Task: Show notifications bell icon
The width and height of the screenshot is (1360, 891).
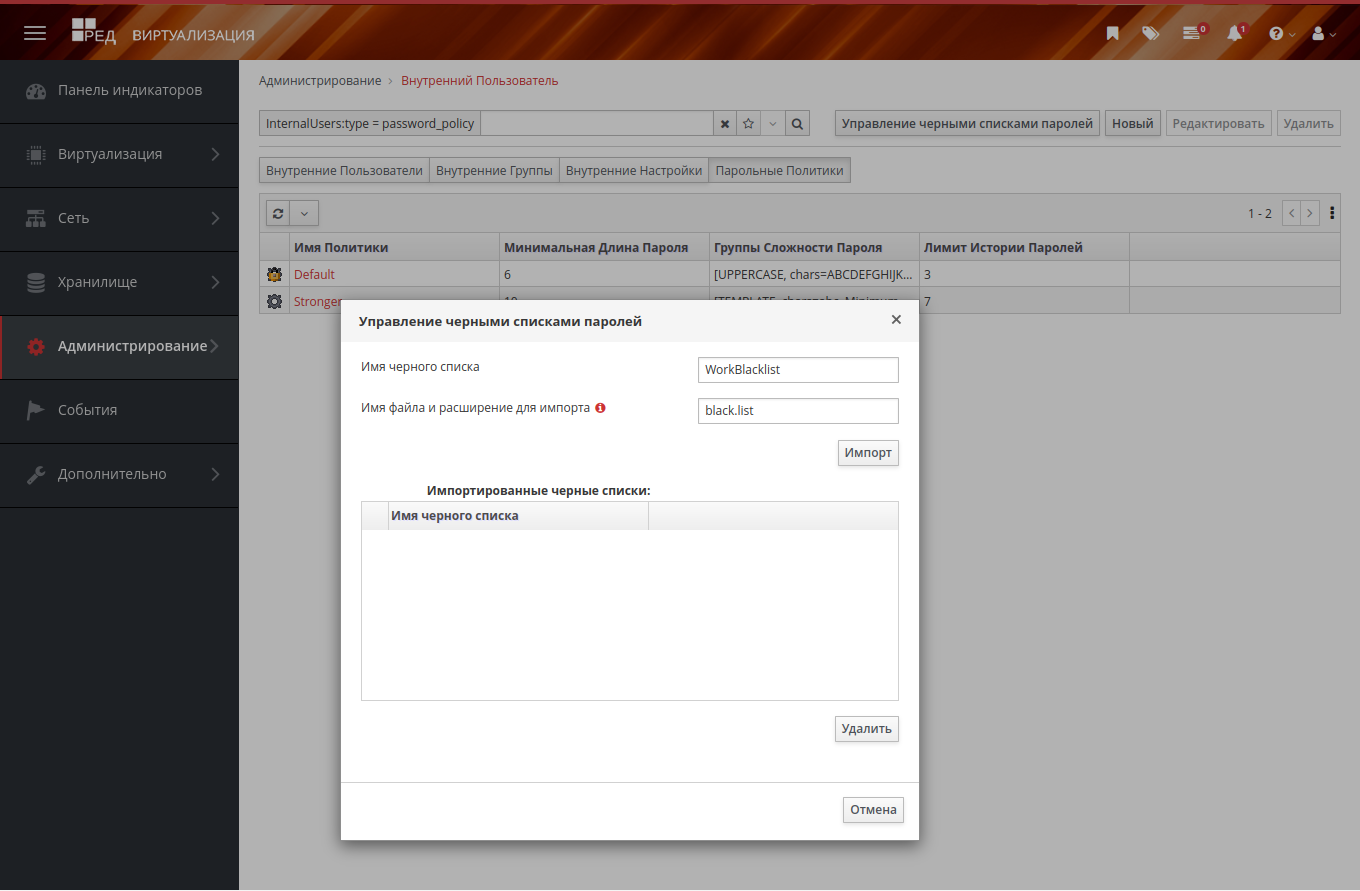Action: tap(1235, 33)
